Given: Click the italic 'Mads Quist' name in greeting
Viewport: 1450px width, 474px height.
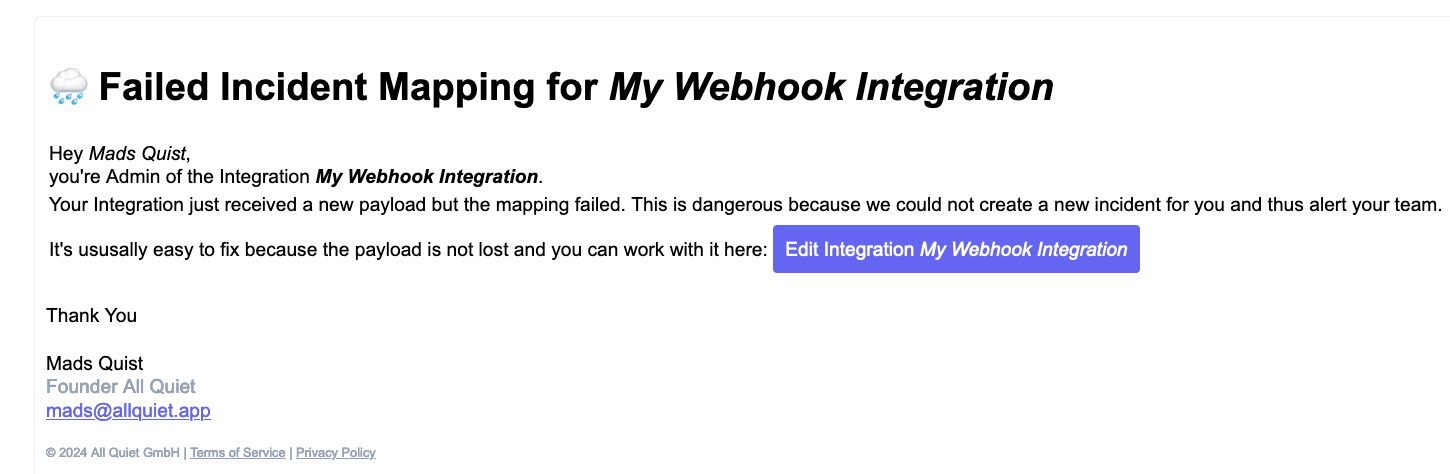Looking at the screenshot, I should [x=137, y=154].
